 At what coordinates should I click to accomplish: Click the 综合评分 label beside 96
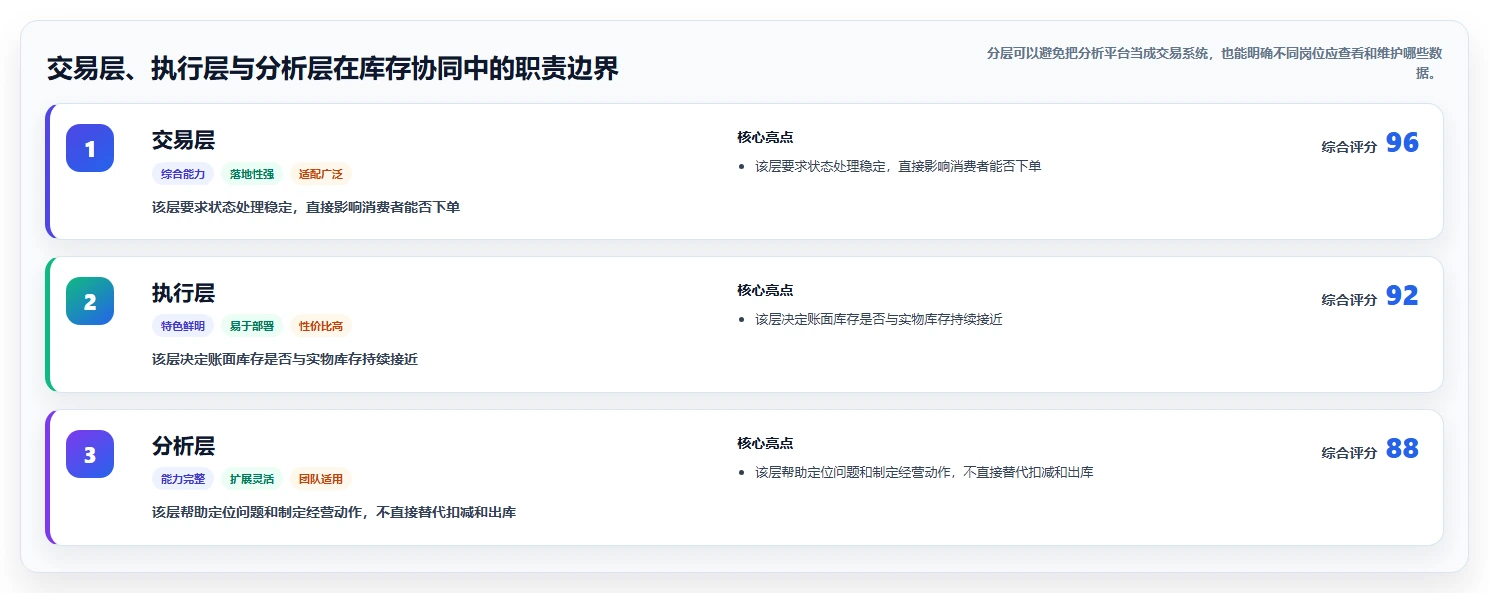[x=1349, y=147]
